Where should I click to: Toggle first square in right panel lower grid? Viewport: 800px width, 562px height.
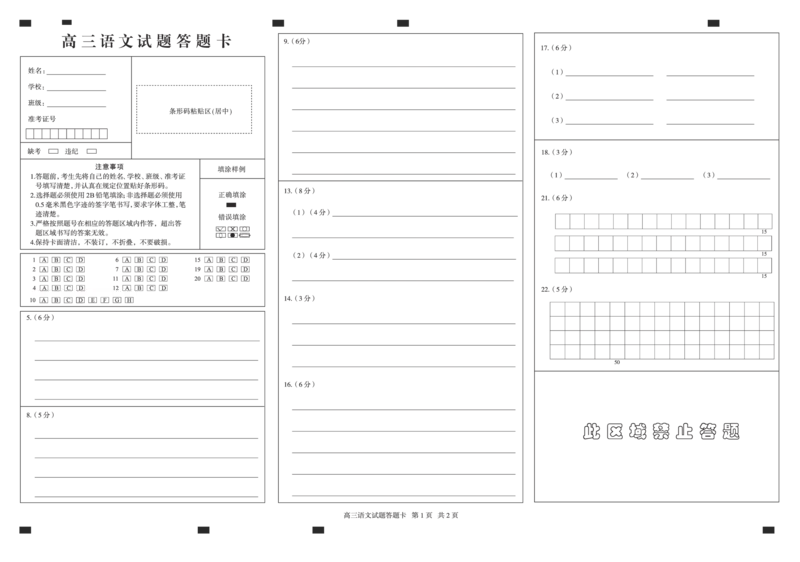click(x=556, y=308)
